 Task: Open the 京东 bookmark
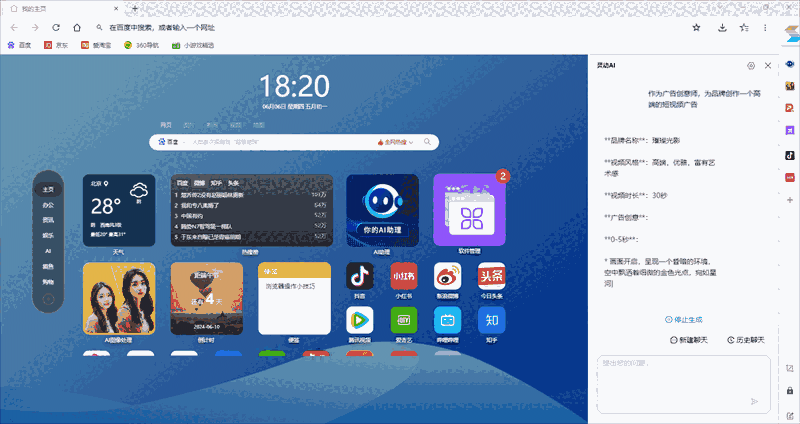(x=56, y=45)
